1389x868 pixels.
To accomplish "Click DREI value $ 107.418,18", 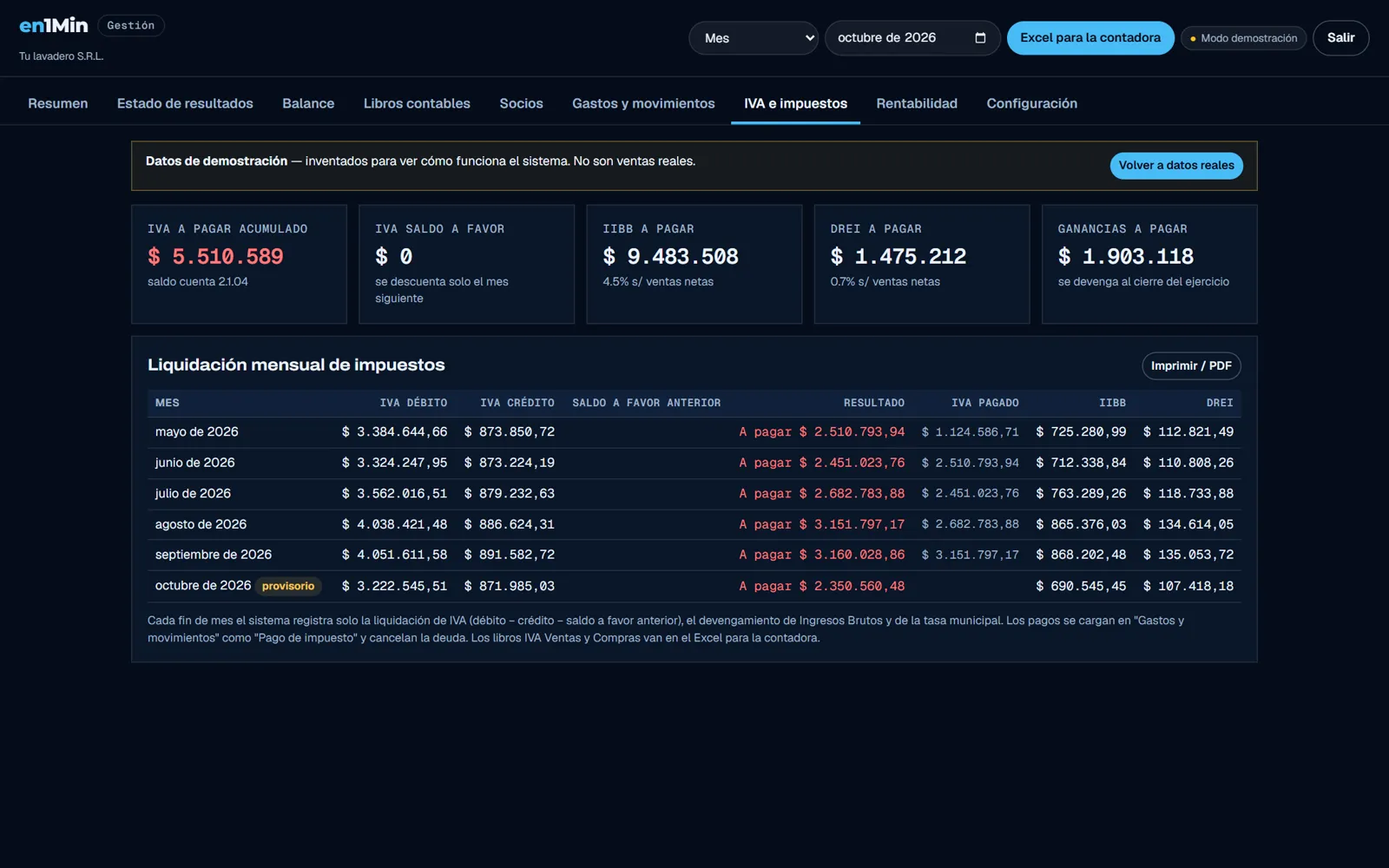I will click(x=1188, y=586).
